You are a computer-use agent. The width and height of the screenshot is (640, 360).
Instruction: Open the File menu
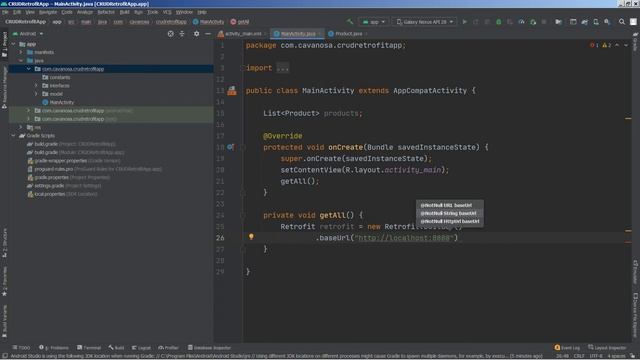(x=5, y=12)
